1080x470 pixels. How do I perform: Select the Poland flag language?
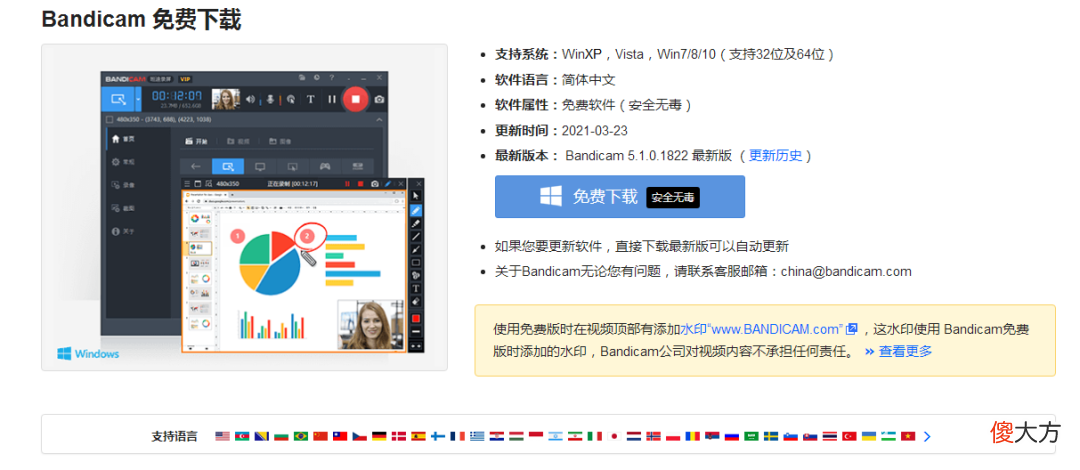pos(673,436)
